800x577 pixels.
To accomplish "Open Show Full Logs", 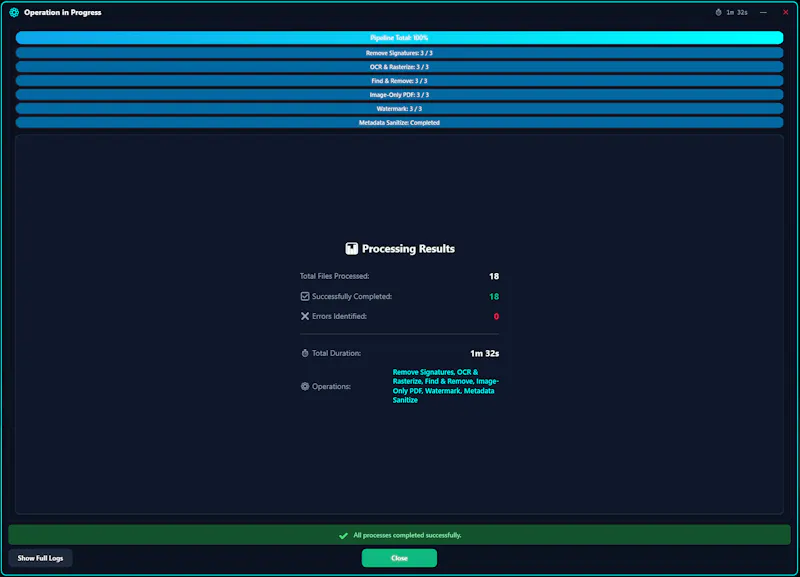I will pos(40,558).
